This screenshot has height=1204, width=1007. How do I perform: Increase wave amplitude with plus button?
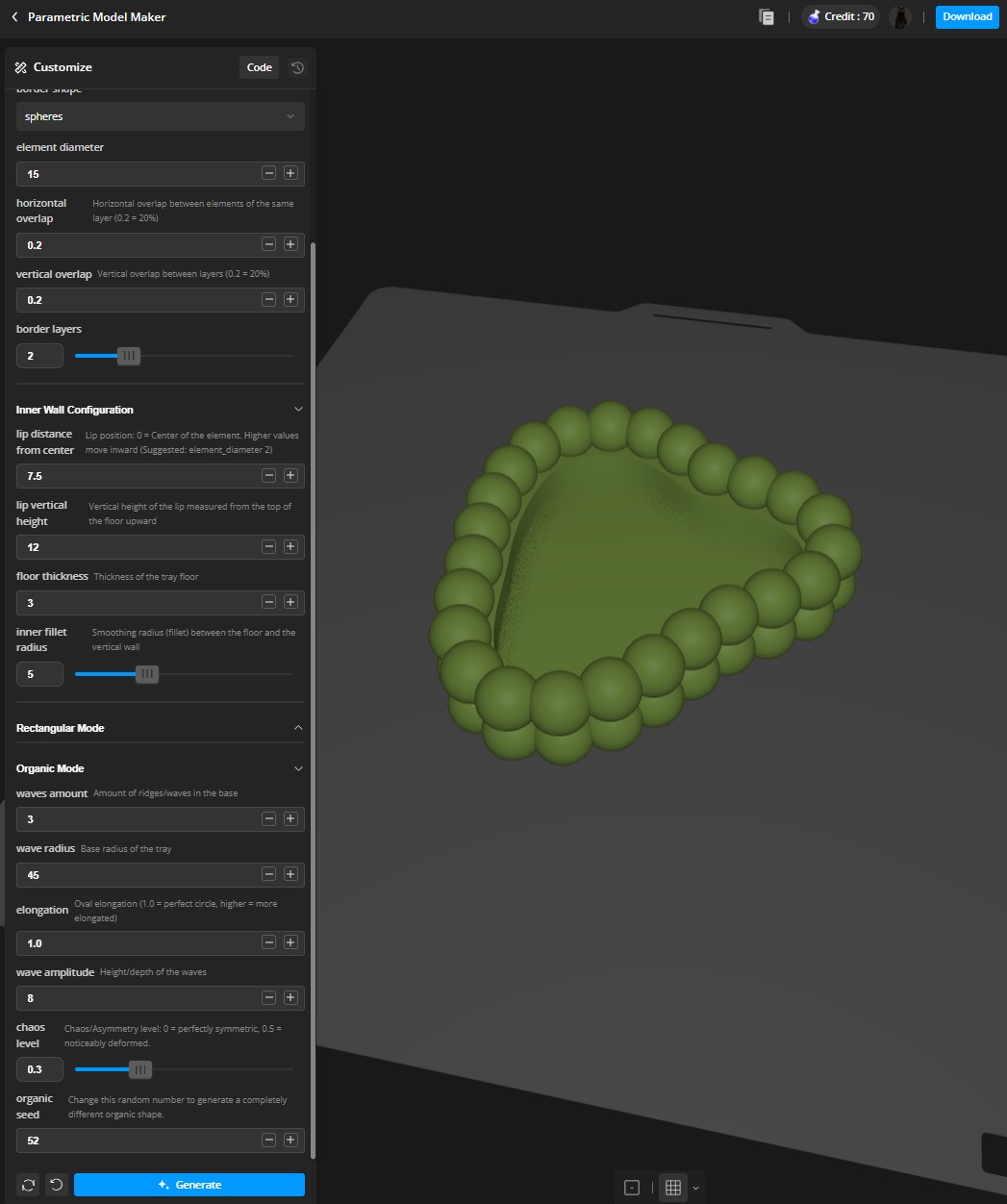[x=290, y=998]
